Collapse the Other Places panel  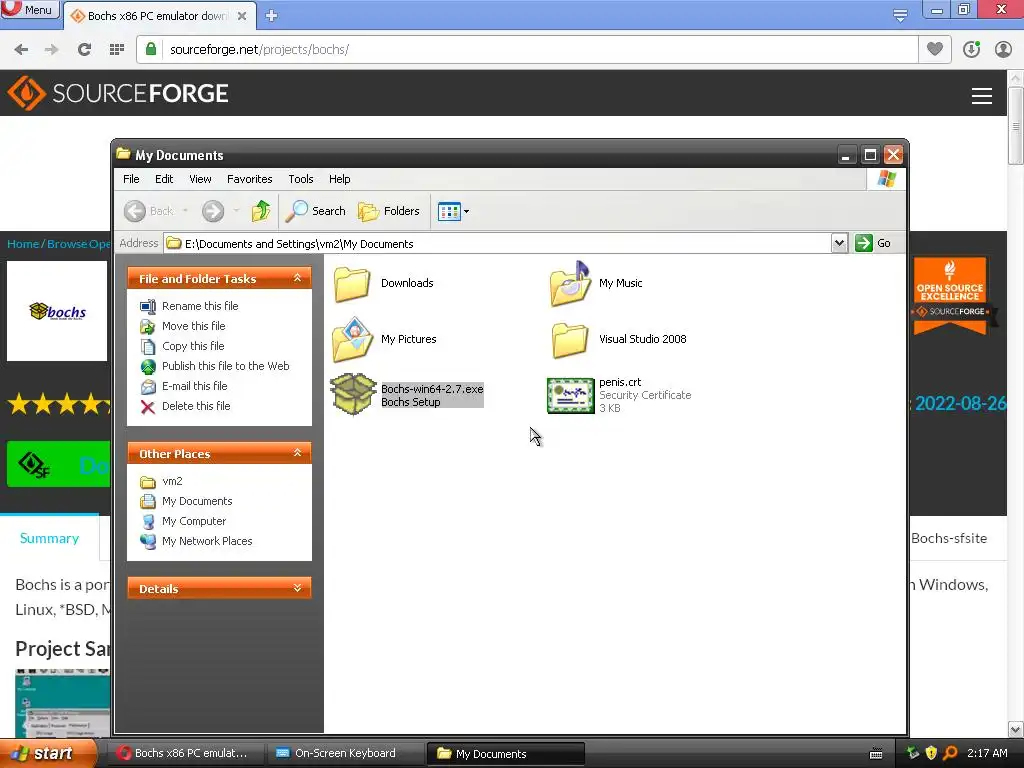(297, 453)
